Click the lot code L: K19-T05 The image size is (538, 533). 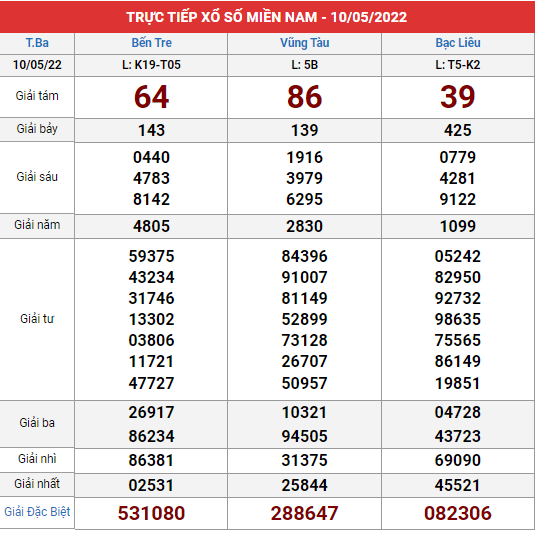pos(151,65)
